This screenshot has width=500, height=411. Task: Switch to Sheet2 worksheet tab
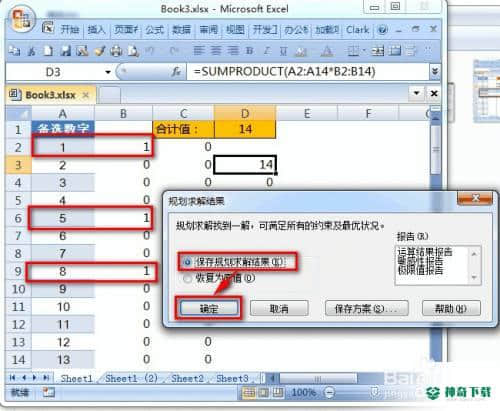tap(187, 378)
